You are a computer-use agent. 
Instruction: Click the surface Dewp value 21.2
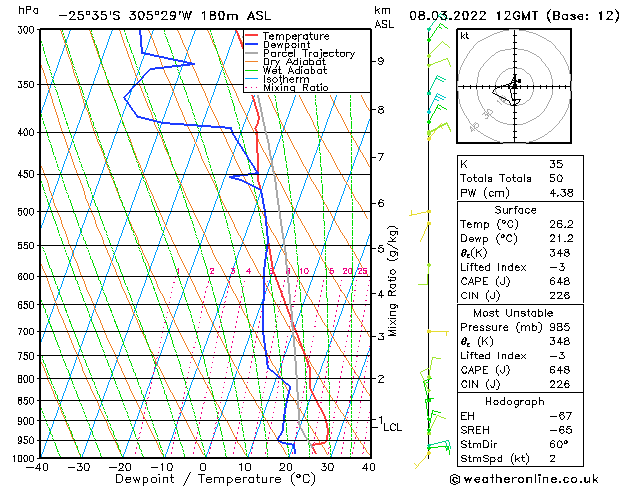(561, 239)
